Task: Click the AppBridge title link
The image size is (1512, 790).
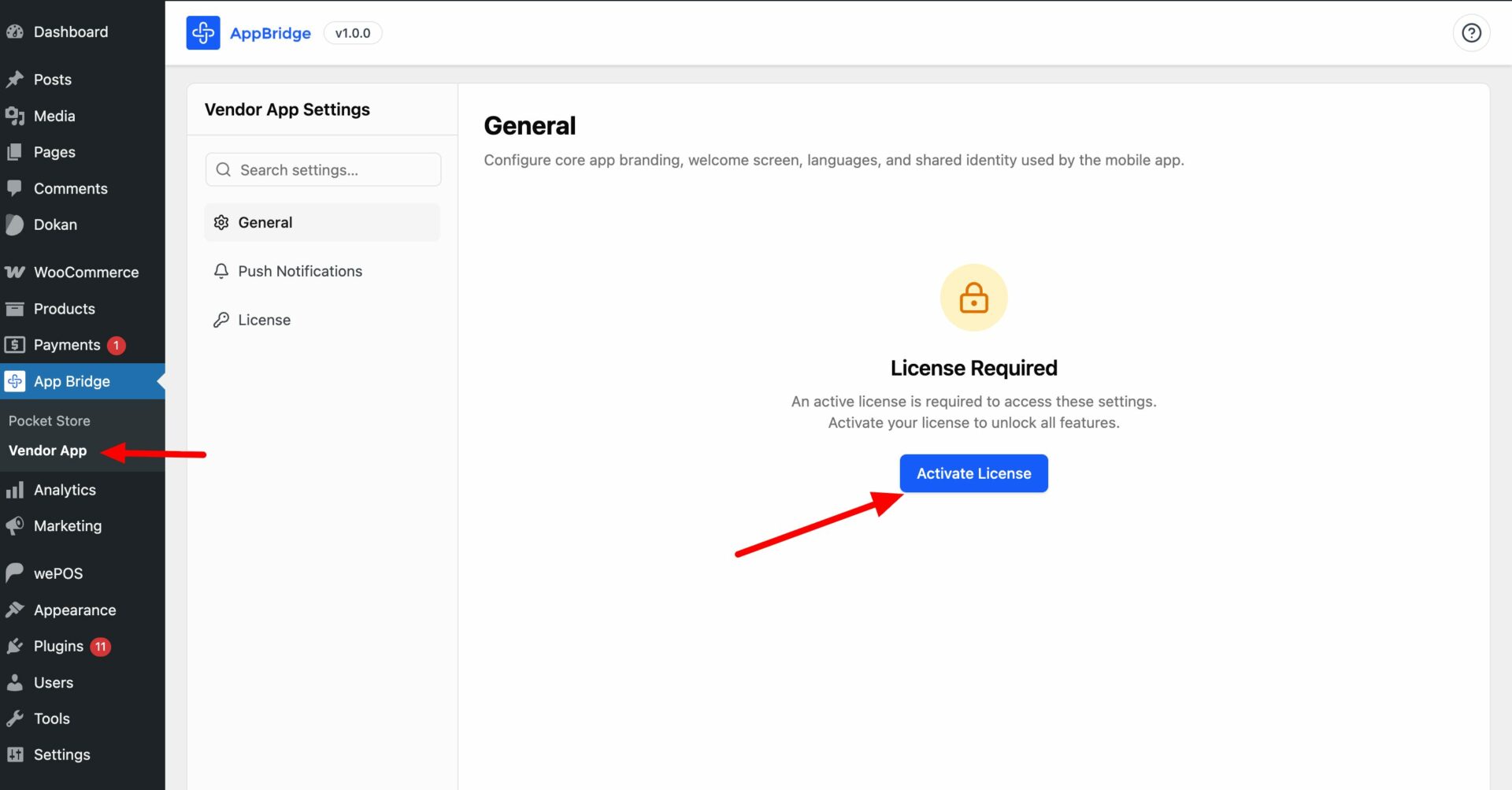Action: (x=270, y=33)
